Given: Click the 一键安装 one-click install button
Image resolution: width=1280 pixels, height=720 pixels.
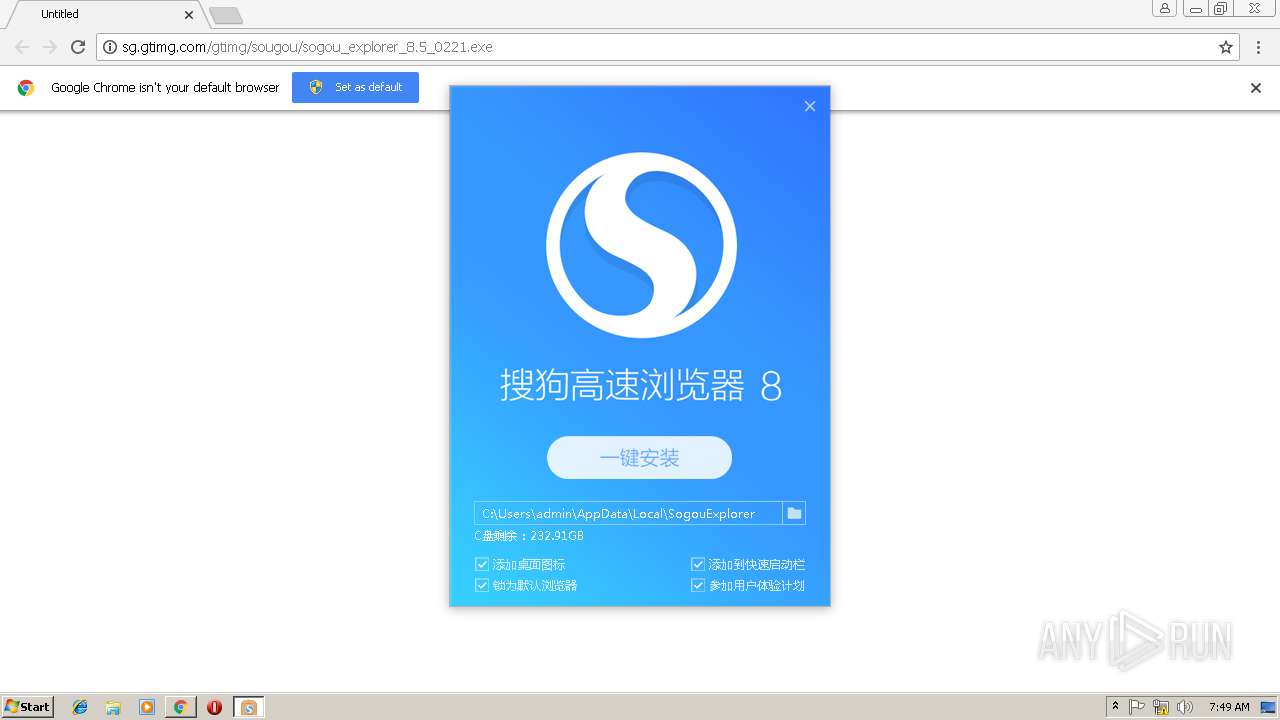Looking at the screenshot, I should [x=639, y=458].
